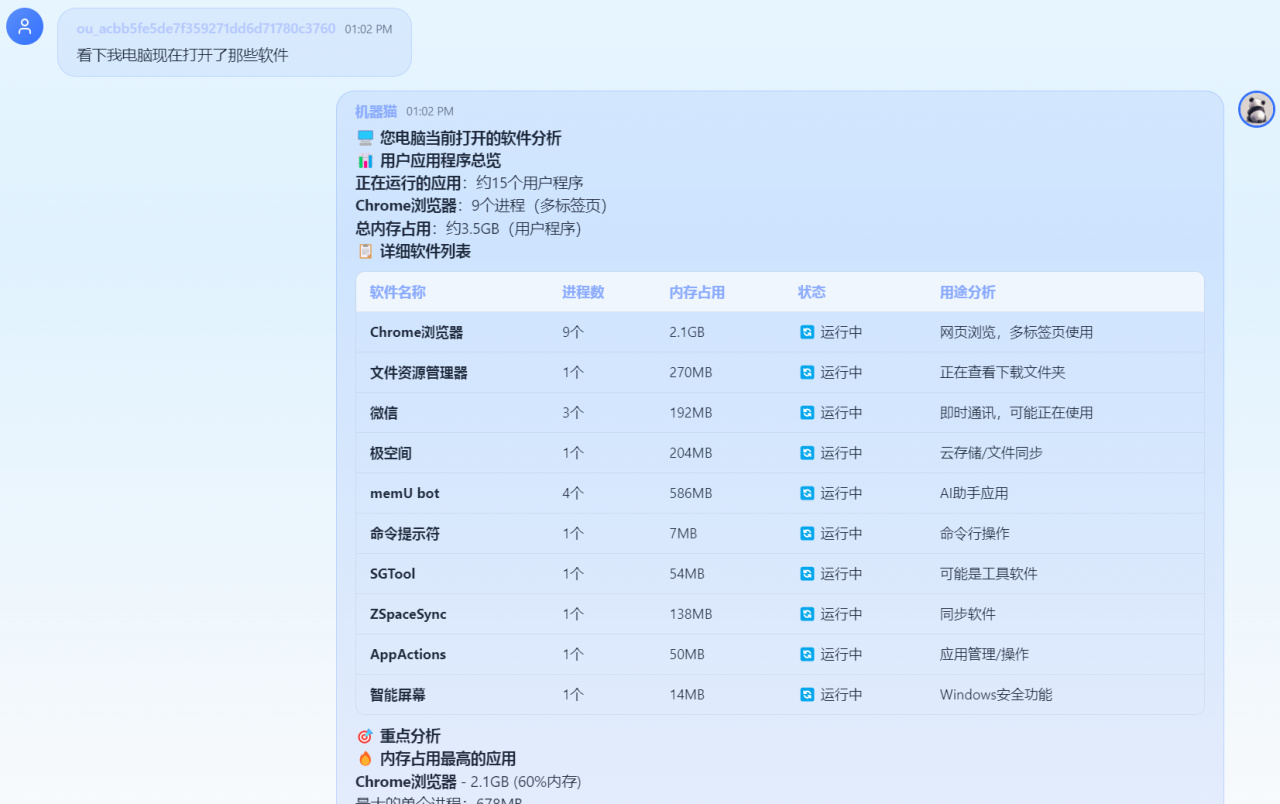Image resolution: width=1280 pixels, height=804 pixels.
Task: Click the running status icon in AppActions row
Action: pos(807,654)
